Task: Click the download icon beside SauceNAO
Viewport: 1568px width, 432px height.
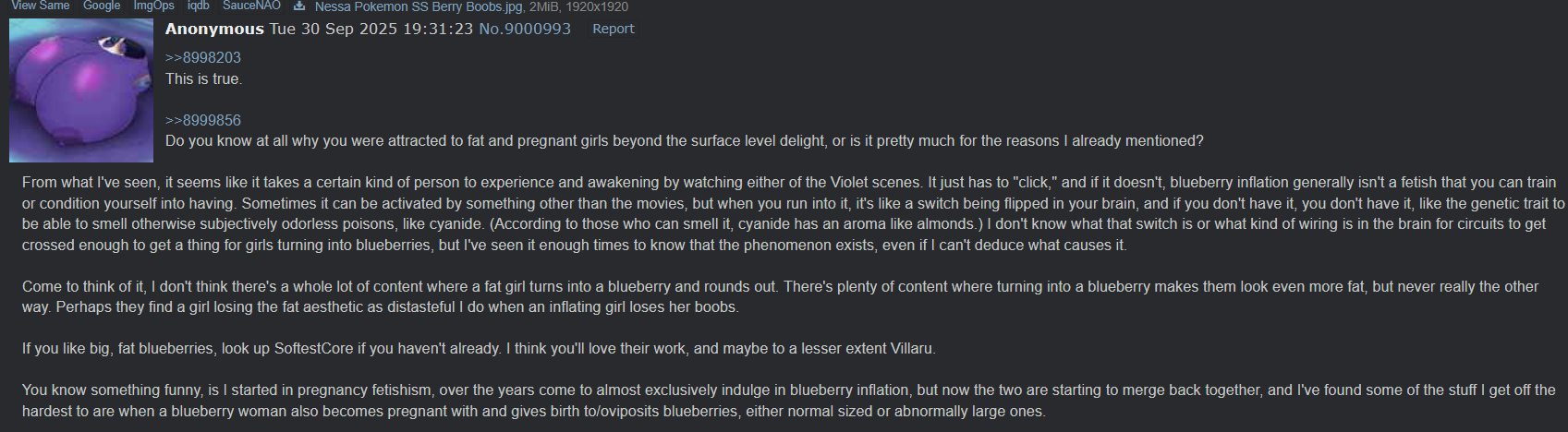Action: click(298, 6)
